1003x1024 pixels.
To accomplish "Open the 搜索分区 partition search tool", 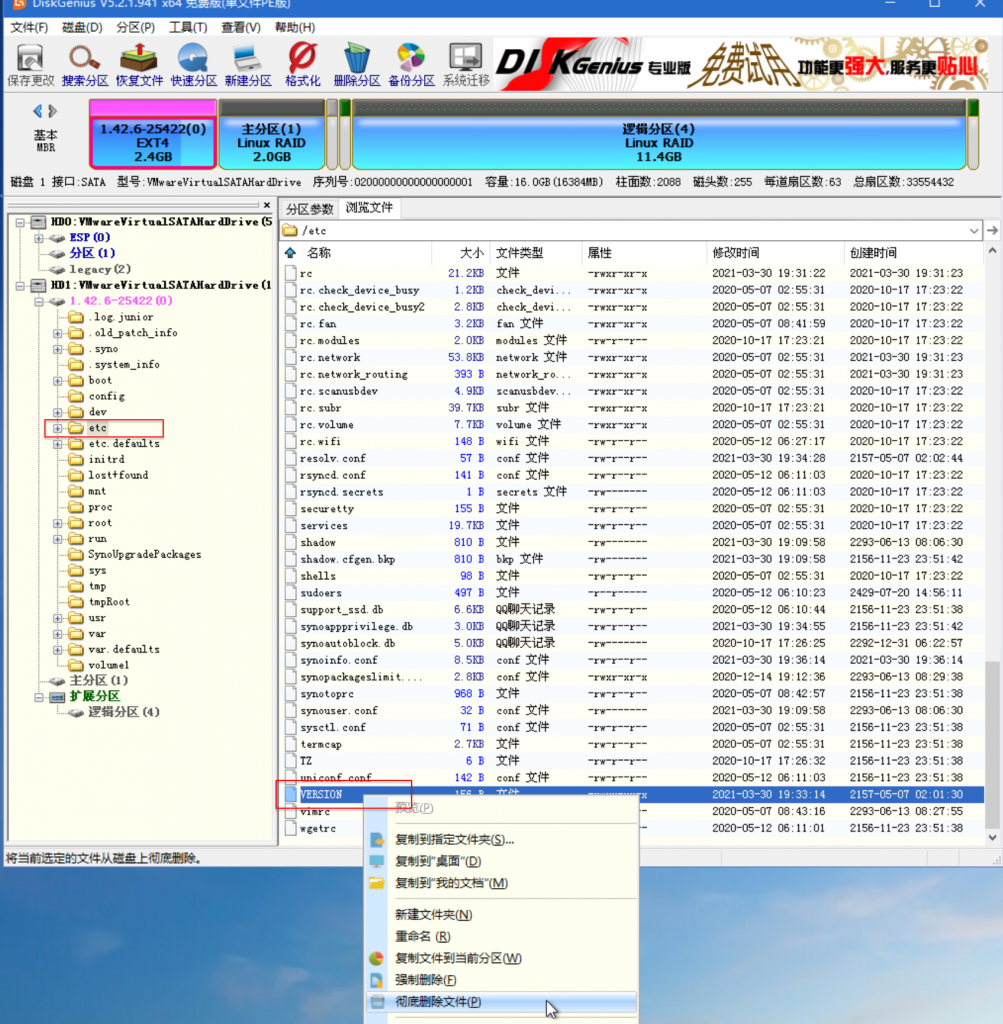I will [x=85, y=65].
